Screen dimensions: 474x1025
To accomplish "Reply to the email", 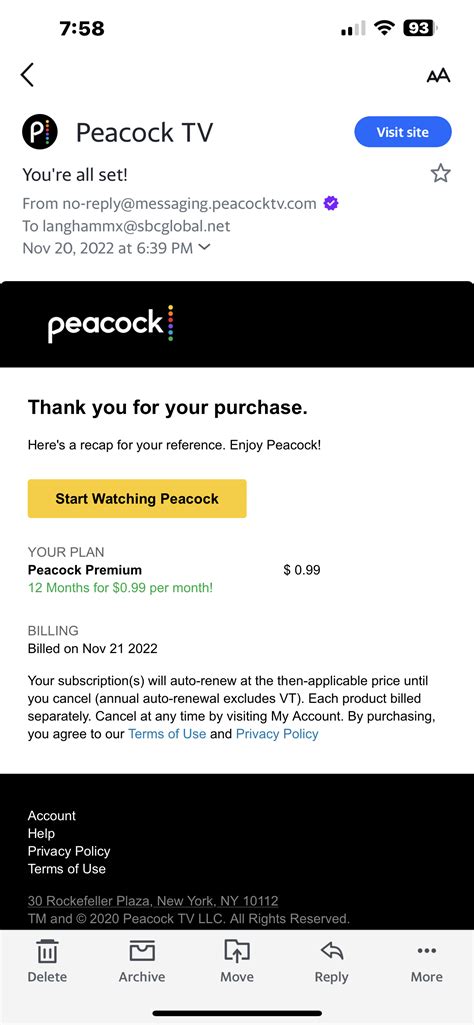I will tap(331, 960).
